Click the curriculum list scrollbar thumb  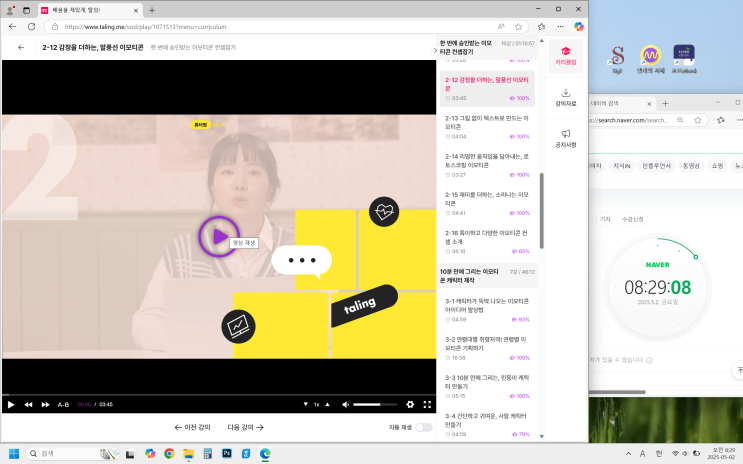[542, 210]
